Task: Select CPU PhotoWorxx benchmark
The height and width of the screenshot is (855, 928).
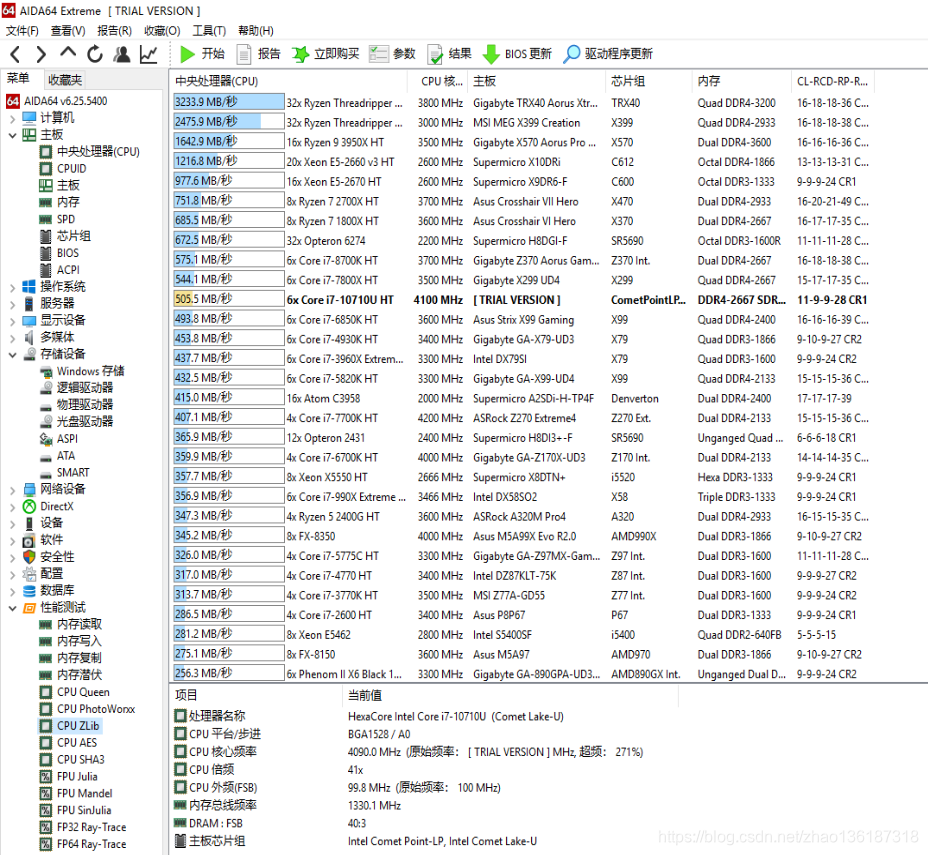Action: click(87, 709)
